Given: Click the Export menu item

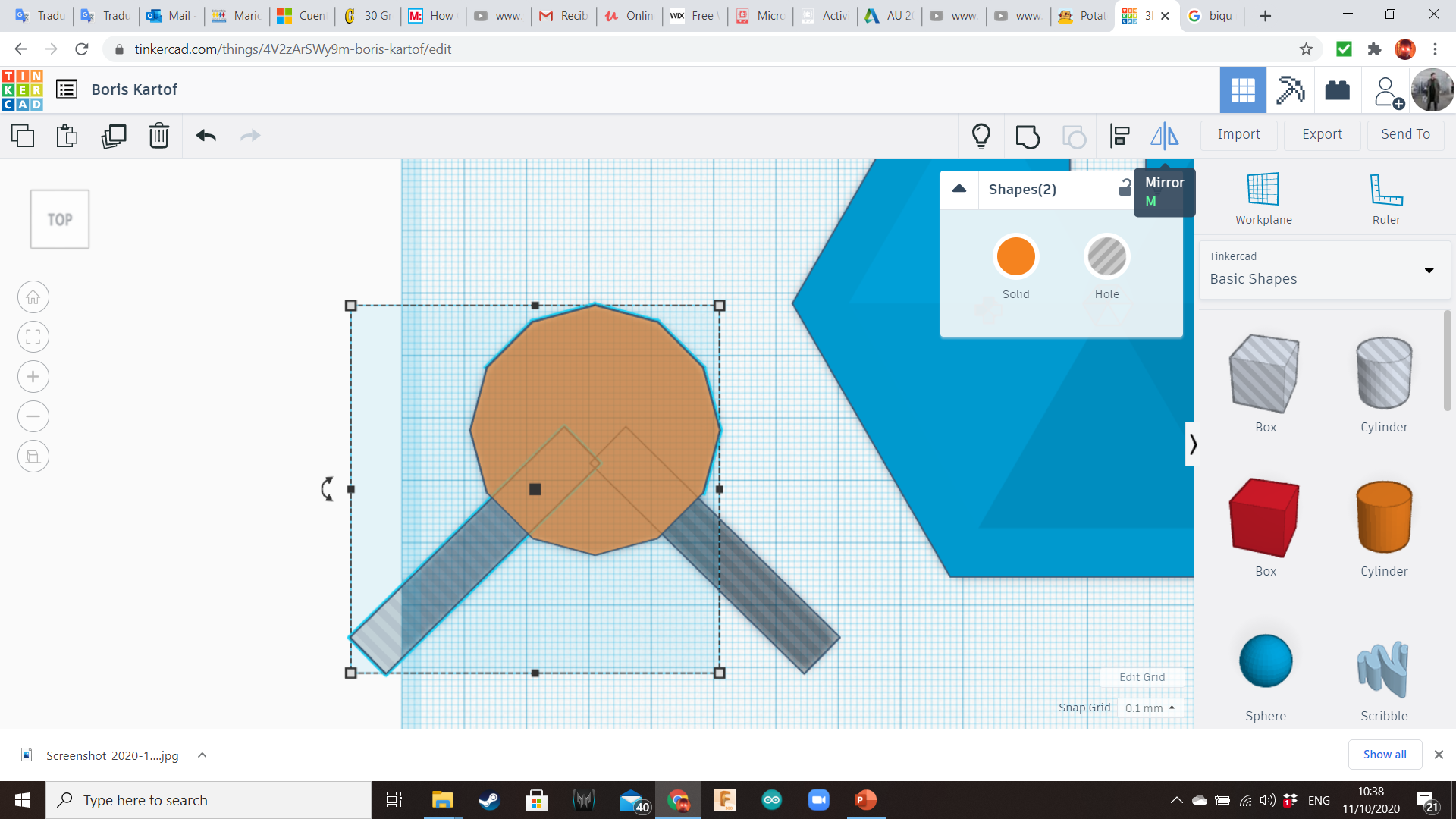Looking at the screenshot, I should click(1321, 134).
